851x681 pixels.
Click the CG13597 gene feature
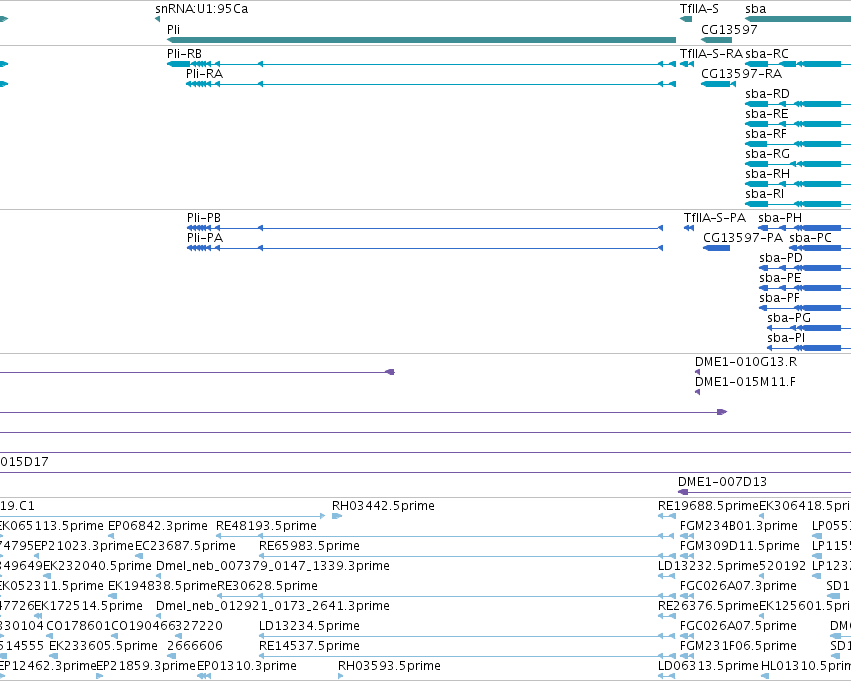click(716, 40)
